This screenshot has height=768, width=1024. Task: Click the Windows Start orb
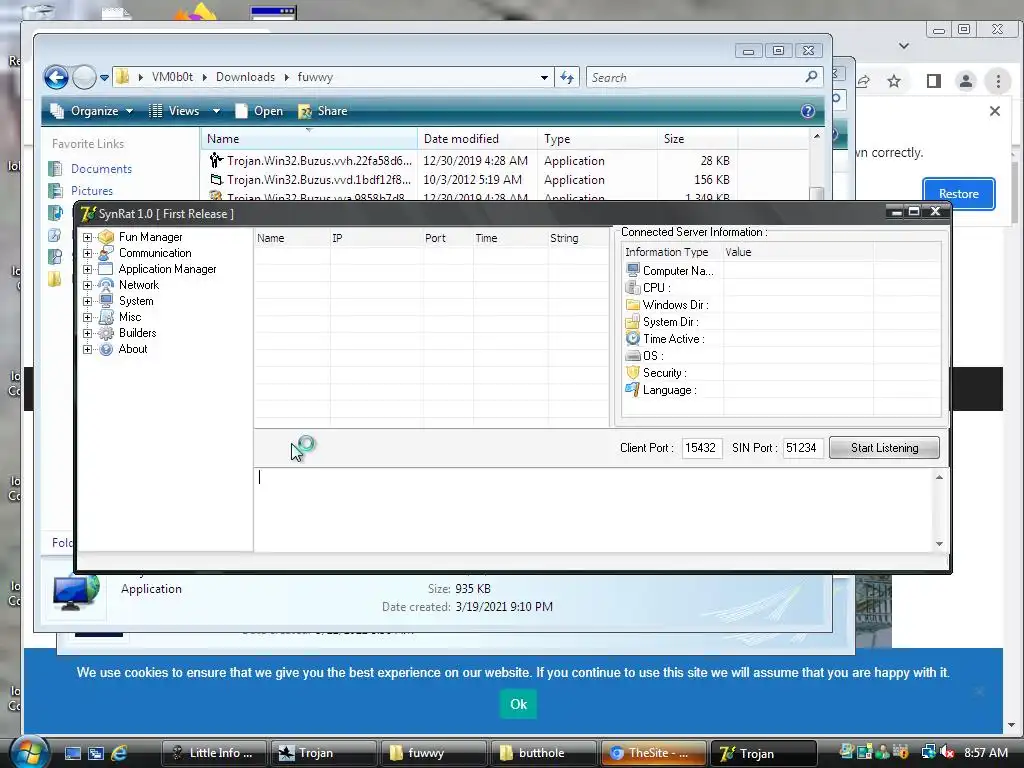pos(29,752)
